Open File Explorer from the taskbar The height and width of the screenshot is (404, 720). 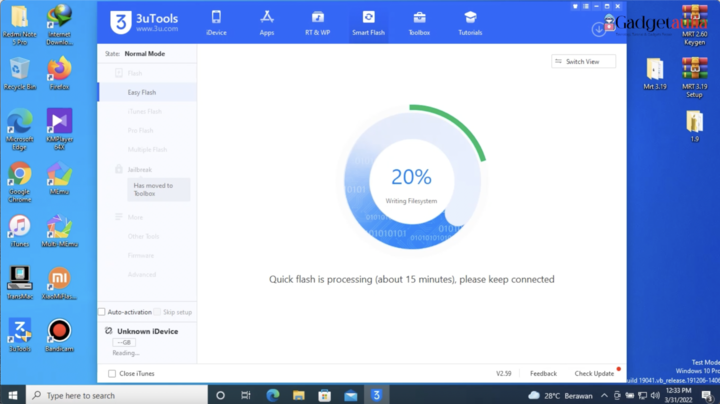click(299, 395)
